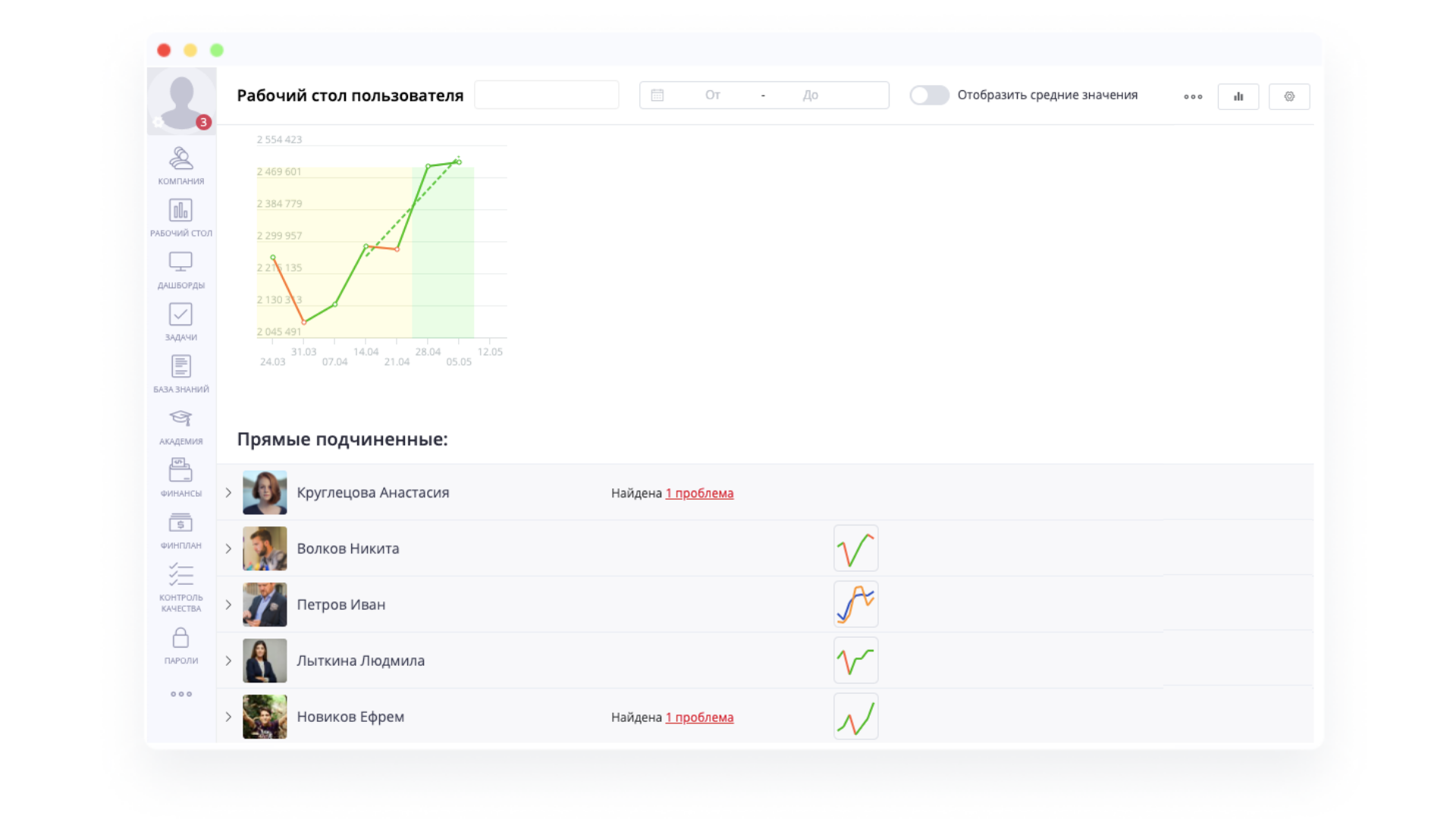Open Финплан sidebar menu item

tap(180, 523)
